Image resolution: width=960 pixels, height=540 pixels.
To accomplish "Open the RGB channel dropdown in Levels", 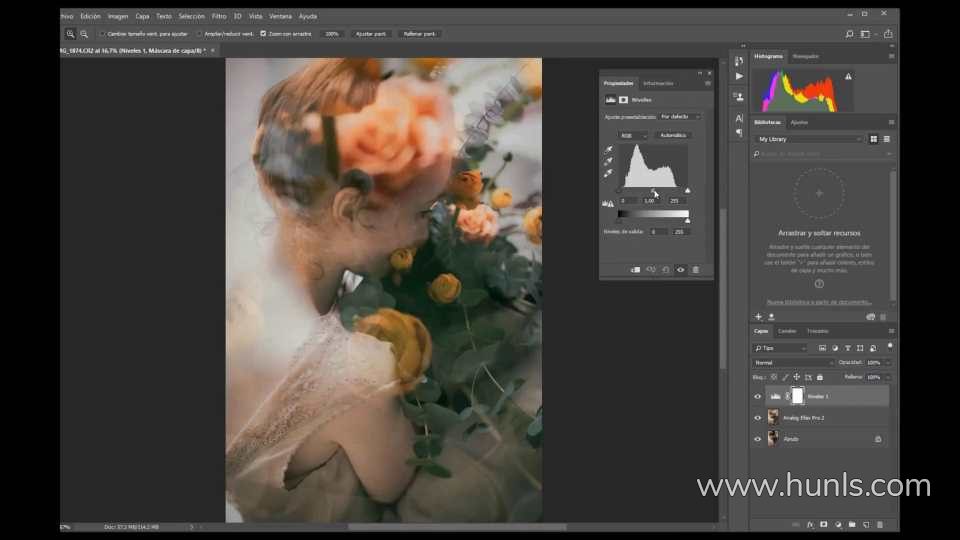I will click(x=632, y=135).
